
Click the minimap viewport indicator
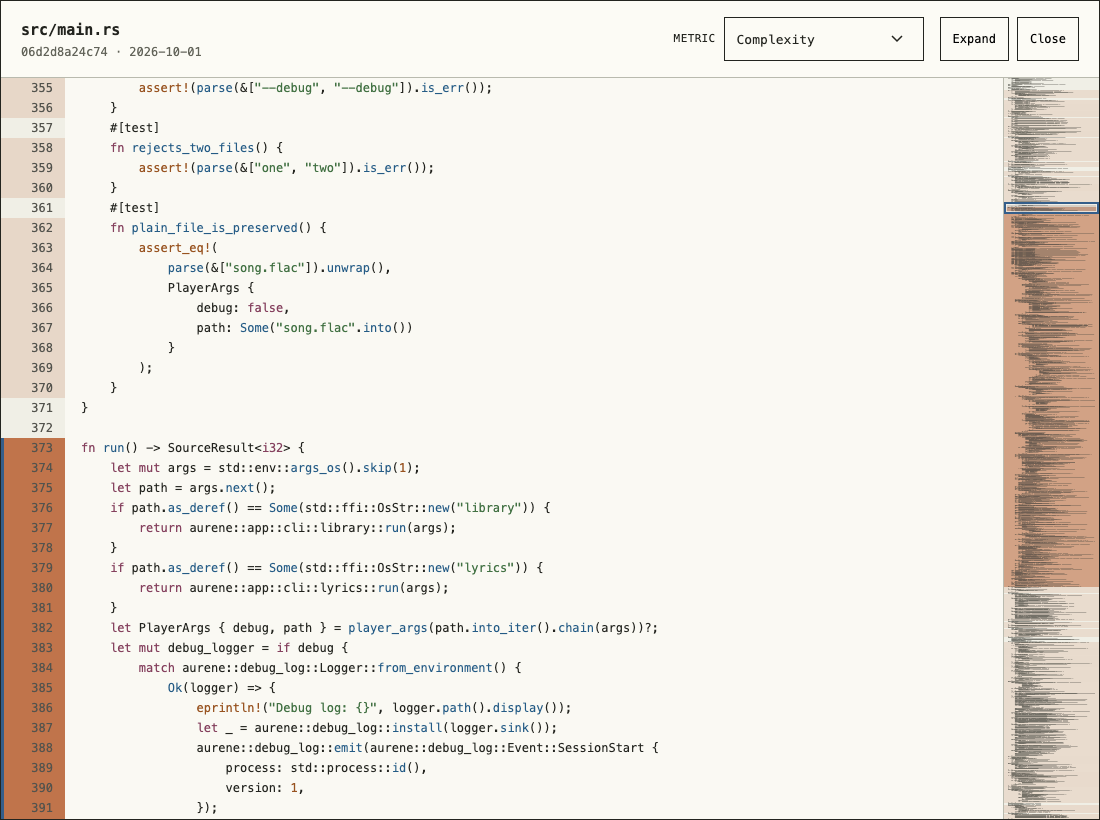coord(1051,208)
